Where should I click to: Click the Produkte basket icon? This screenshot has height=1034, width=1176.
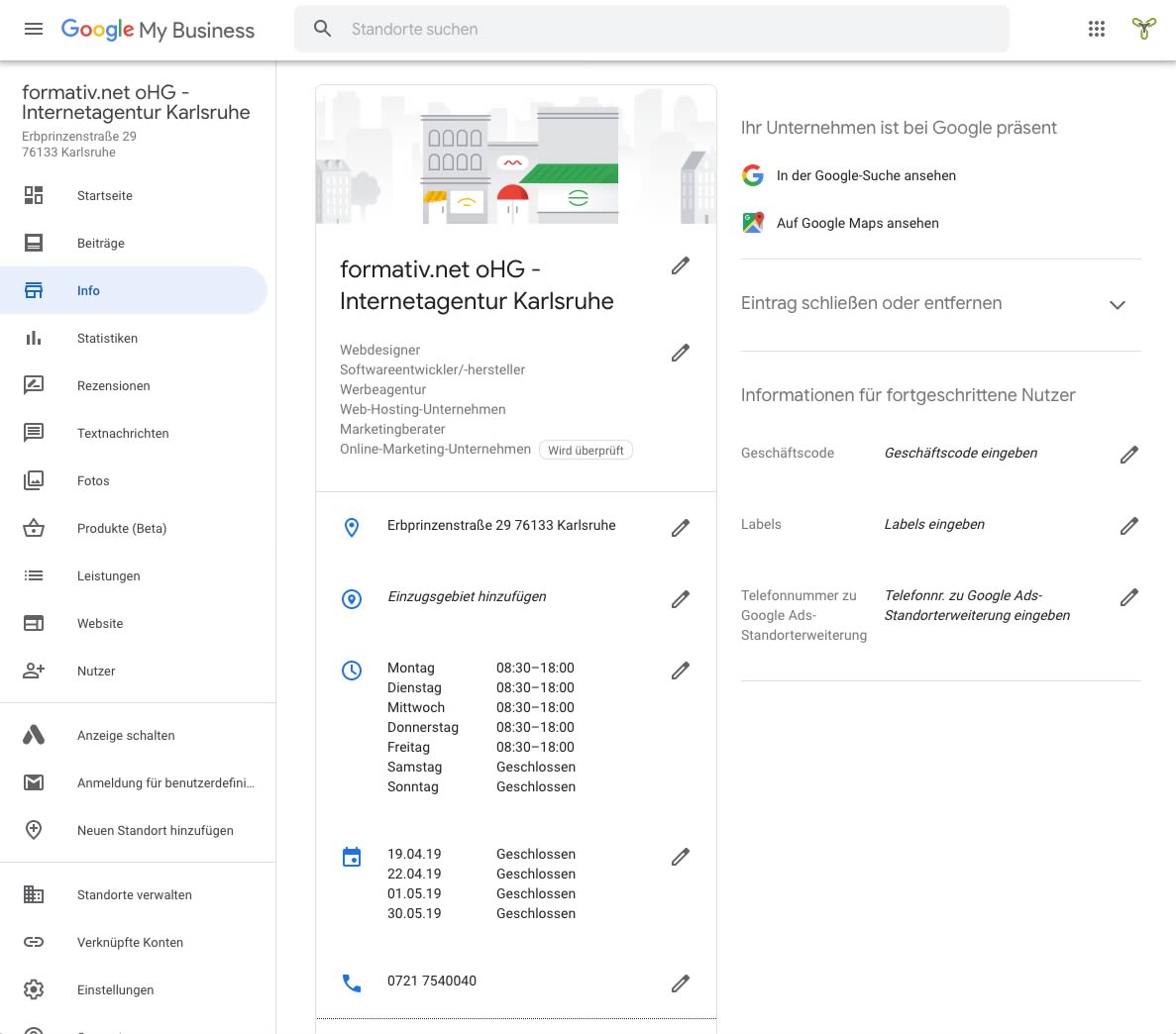tap(34, 528)
